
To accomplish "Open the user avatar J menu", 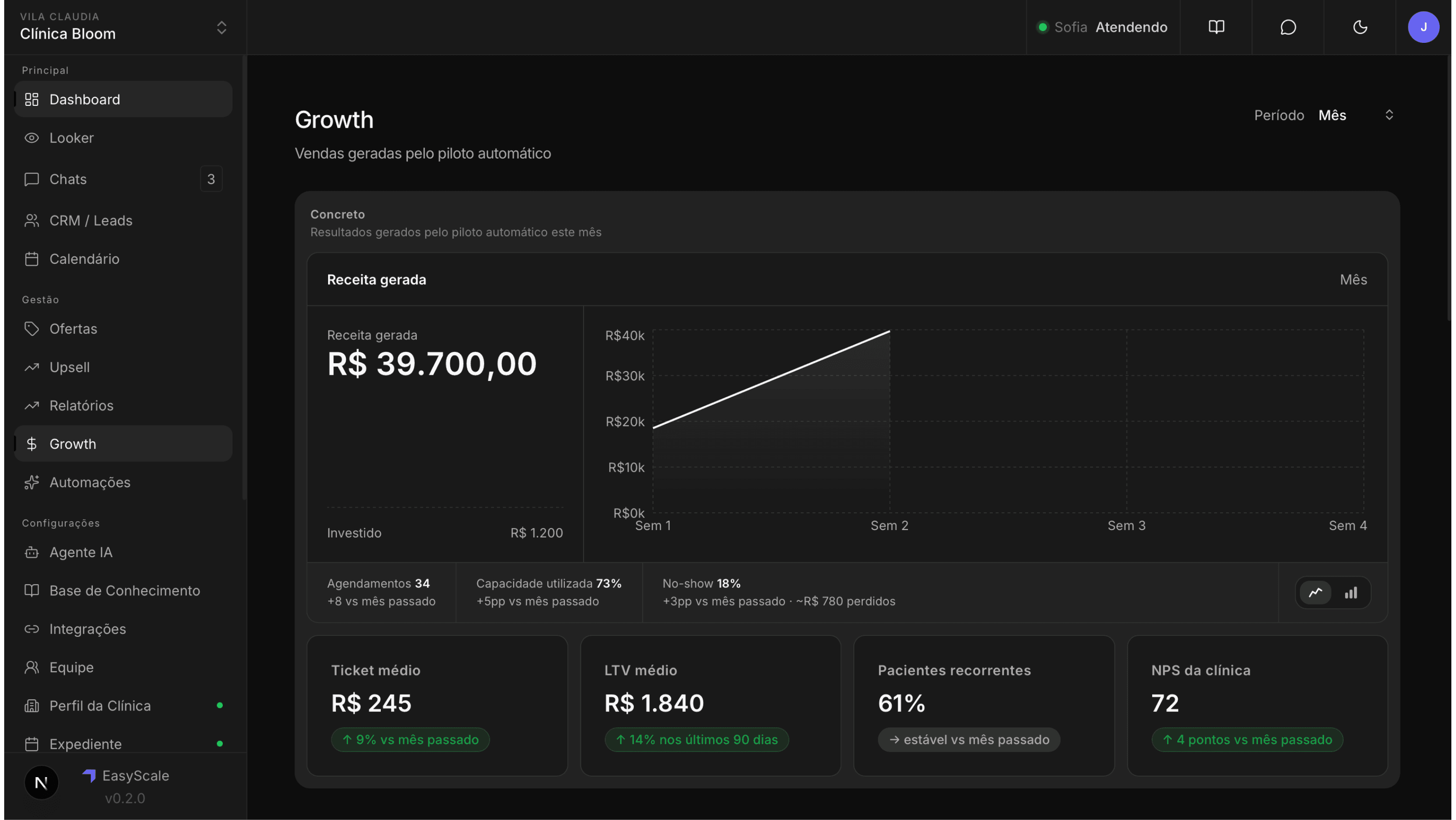I will (1423, 27).
